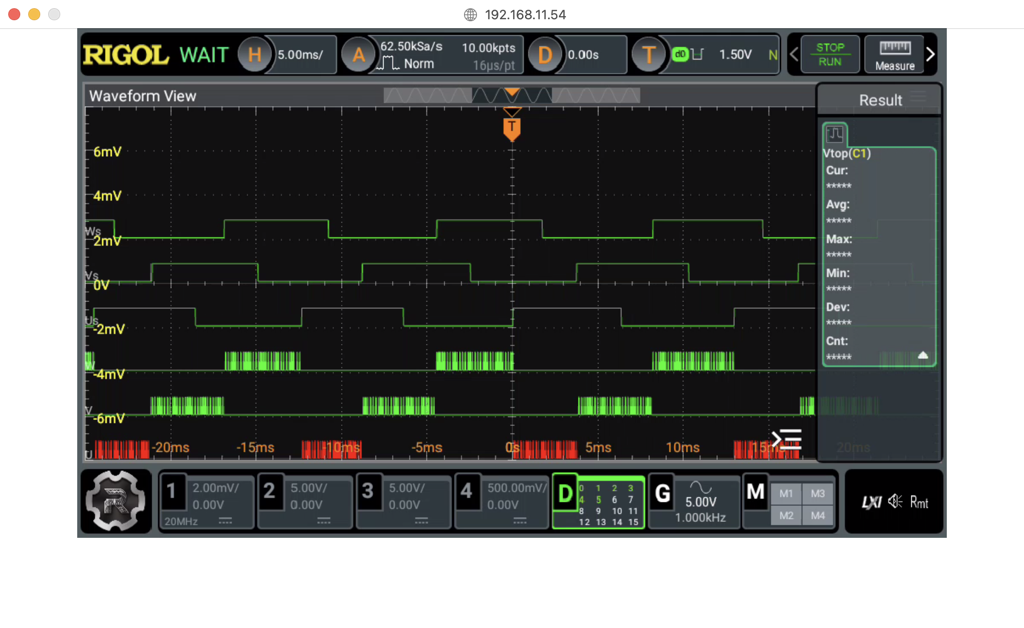Open the horizontal timebase H menu
Image resolution: width=1024 pixels, height=628 pixels.
point(254,55)
